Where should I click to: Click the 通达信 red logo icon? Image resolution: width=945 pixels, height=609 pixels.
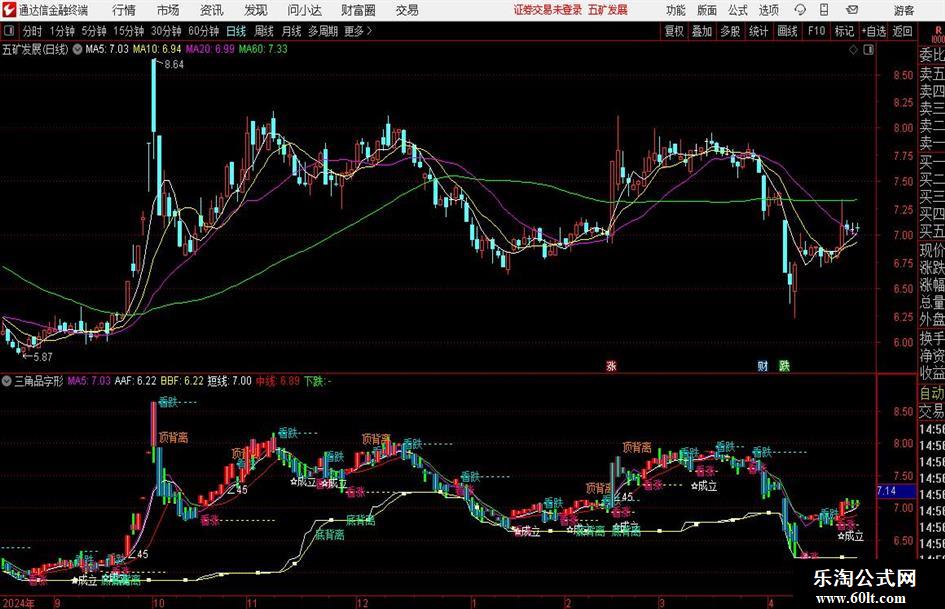tap(8, 10)
